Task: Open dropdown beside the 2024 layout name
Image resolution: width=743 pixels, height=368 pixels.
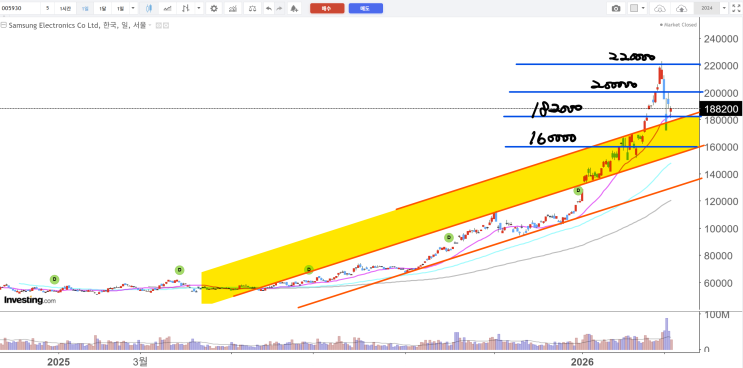Action: pyautogui.click(x=724, y=9)
